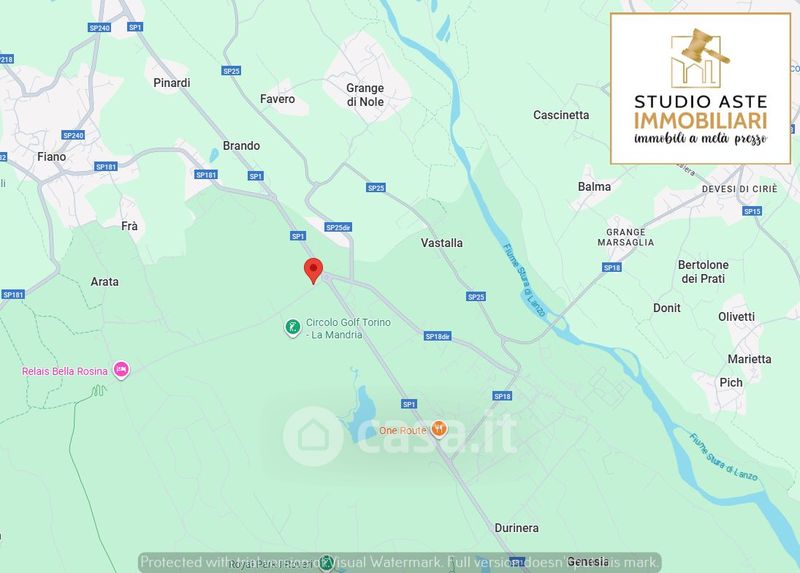Click the Durinera place label
The image size is (800, 573).
click(x=516, y=528)
